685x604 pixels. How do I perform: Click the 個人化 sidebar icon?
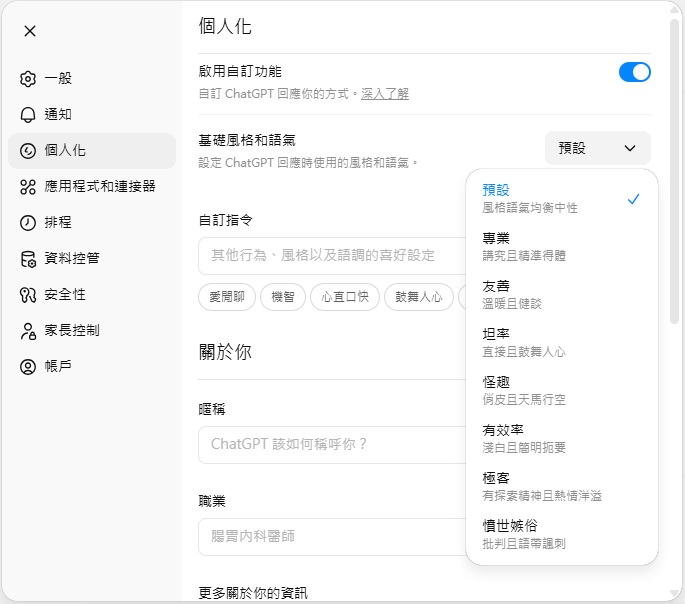click(x=28, y=150)
